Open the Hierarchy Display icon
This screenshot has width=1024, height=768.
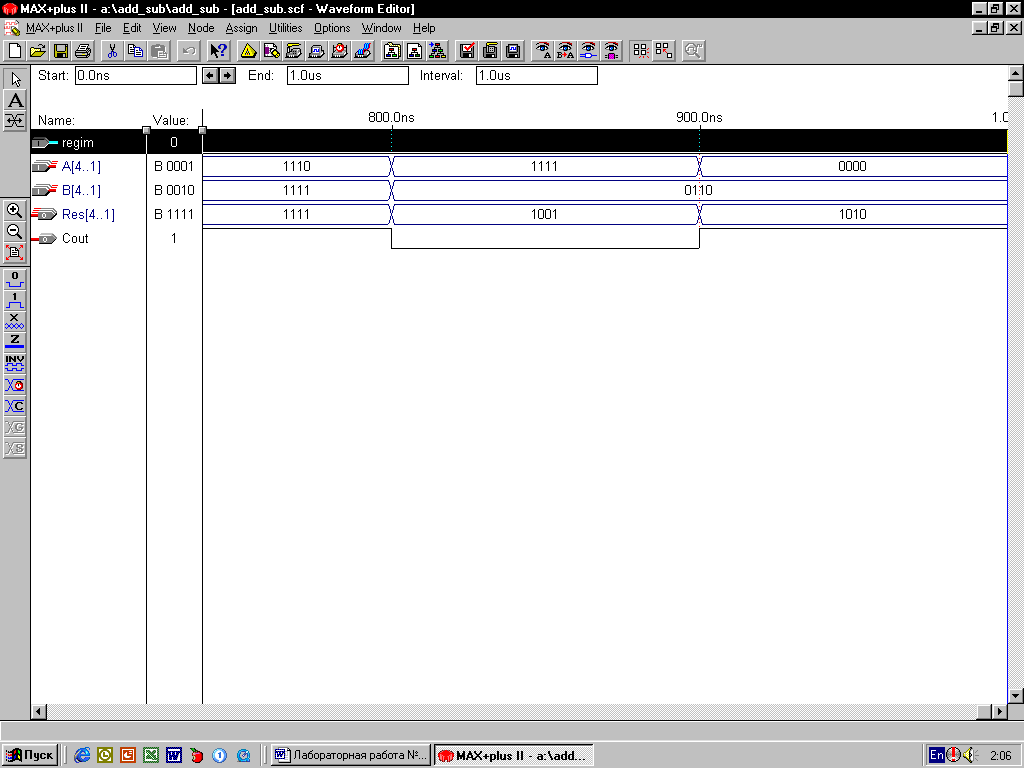(x=248, y=51)
